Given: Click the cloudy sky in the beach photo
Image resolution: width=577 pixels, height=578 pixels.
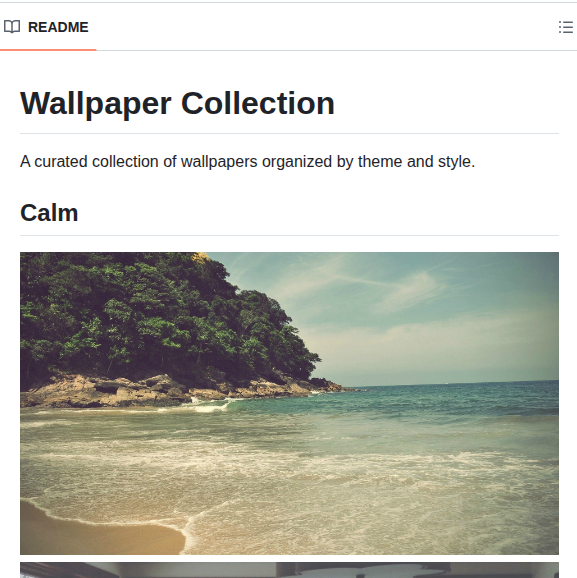Looking at the screenshot, I should coord(424,313).
